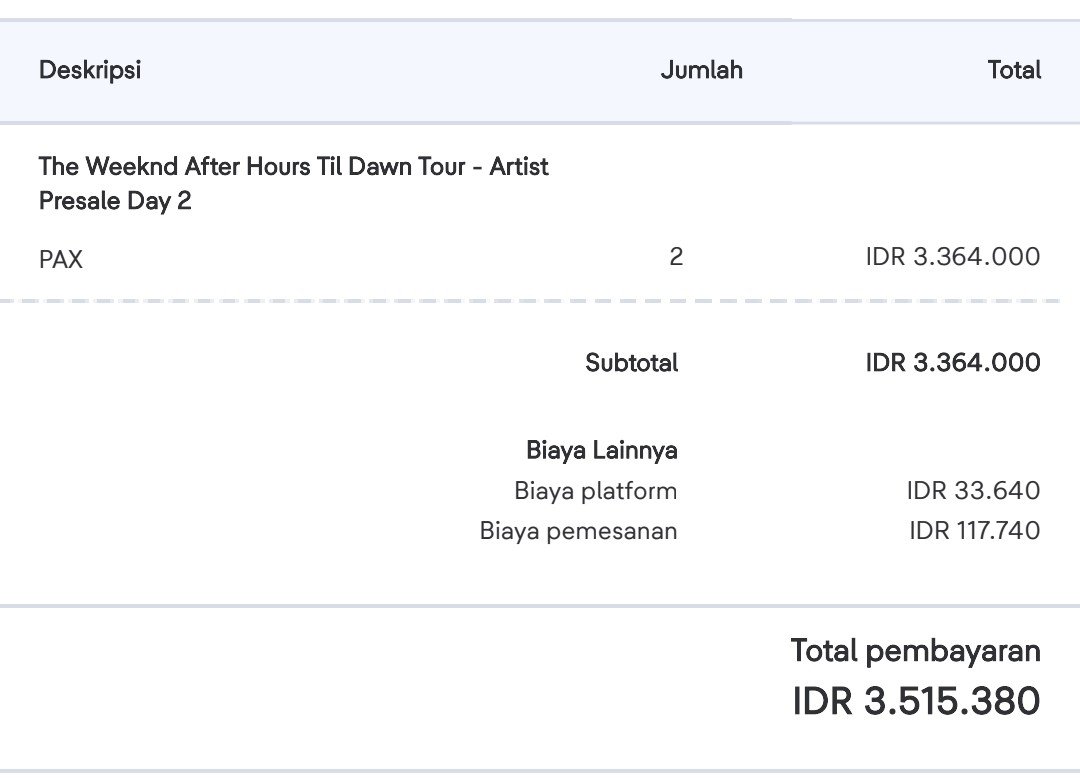The image size is (1080, 778).
Task: Click the divider above Total pembayaran
Action: 540,606
